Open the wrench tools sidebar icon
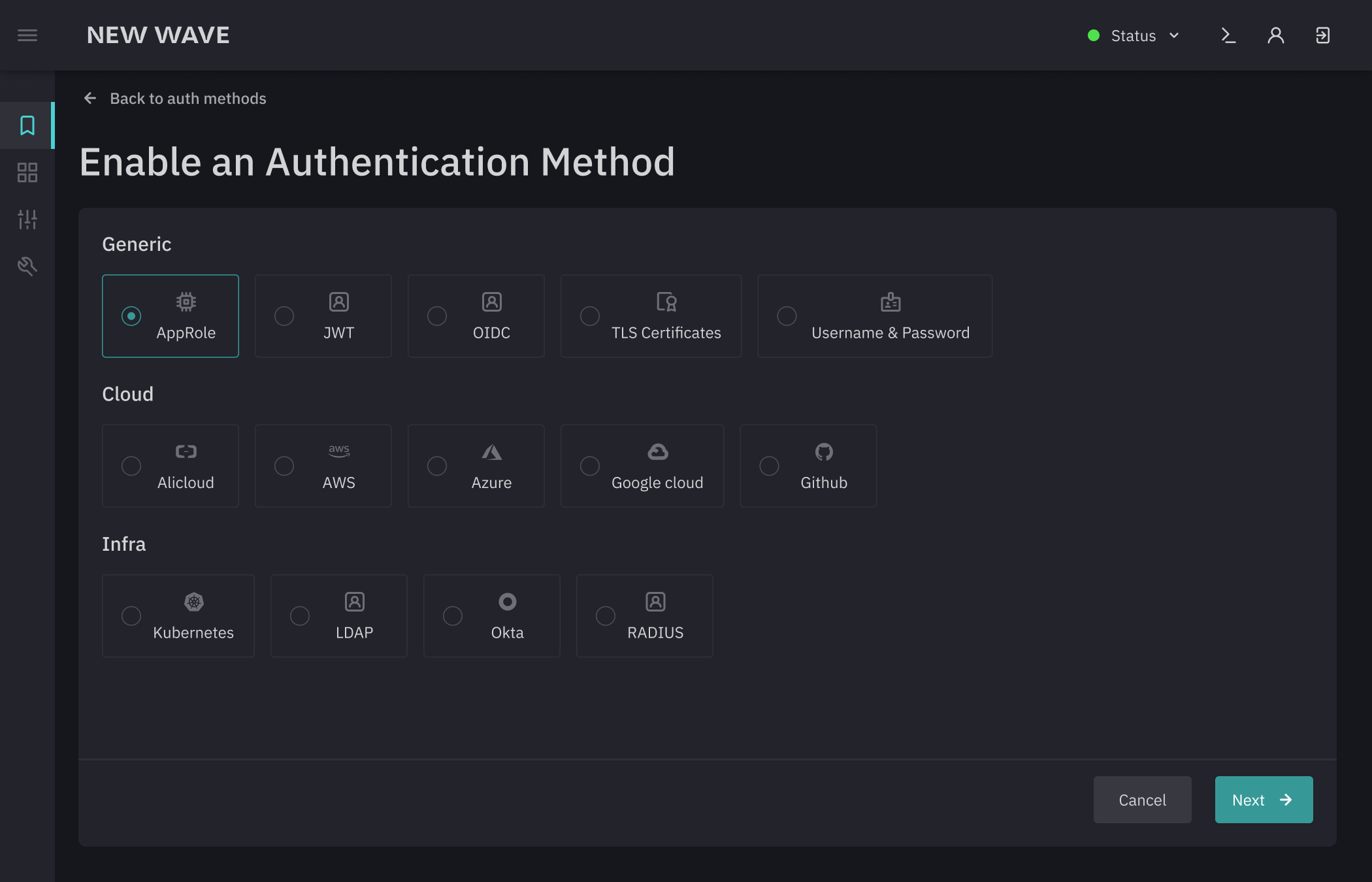 [27, 266]
